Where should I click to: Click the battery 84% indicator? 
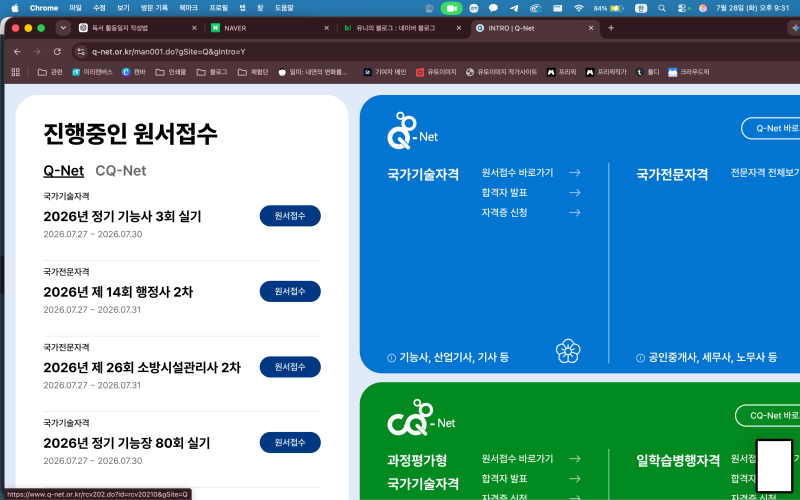[x=608, y=8]
